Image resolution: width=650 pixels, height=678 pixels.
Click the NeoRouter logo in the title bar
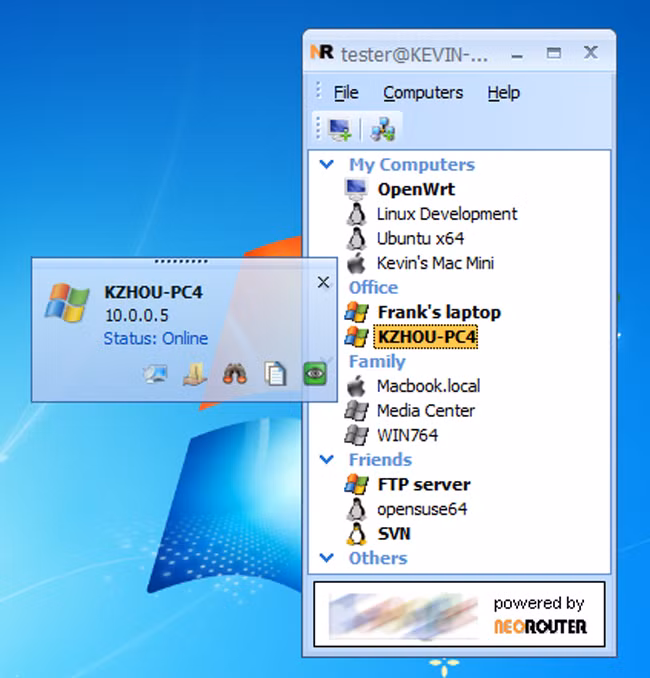322,52
